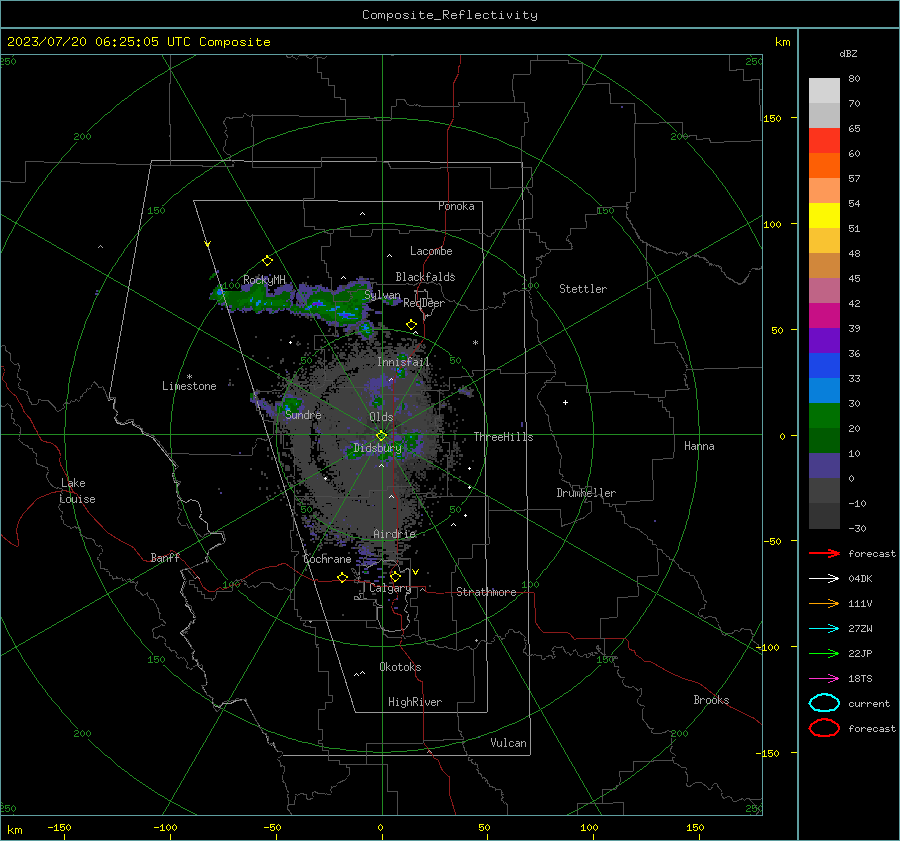Image resolution: width=900 pixels, height=841 pixels.
Task: Click the Lacombe label on the map
Action: tap(431, 251)
